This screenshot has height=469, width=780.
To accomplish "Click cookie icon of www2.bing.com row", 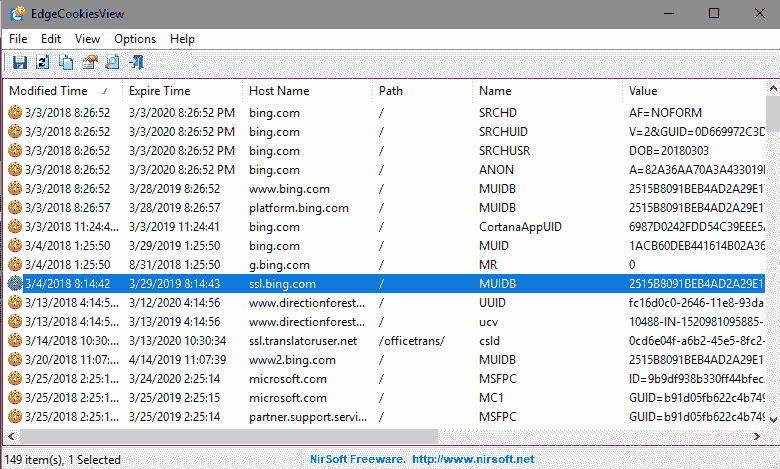I will [15, 359].
